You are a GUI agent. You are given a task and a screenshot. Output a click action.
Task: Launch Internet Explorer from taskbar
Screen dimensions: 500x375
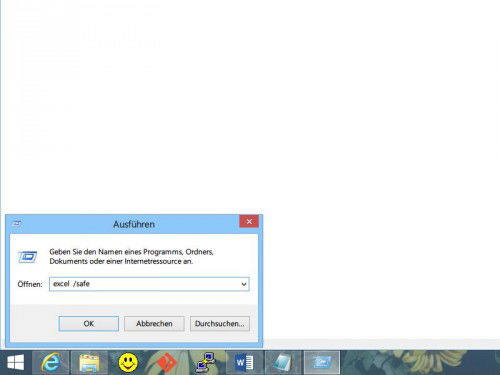[51, 362]
